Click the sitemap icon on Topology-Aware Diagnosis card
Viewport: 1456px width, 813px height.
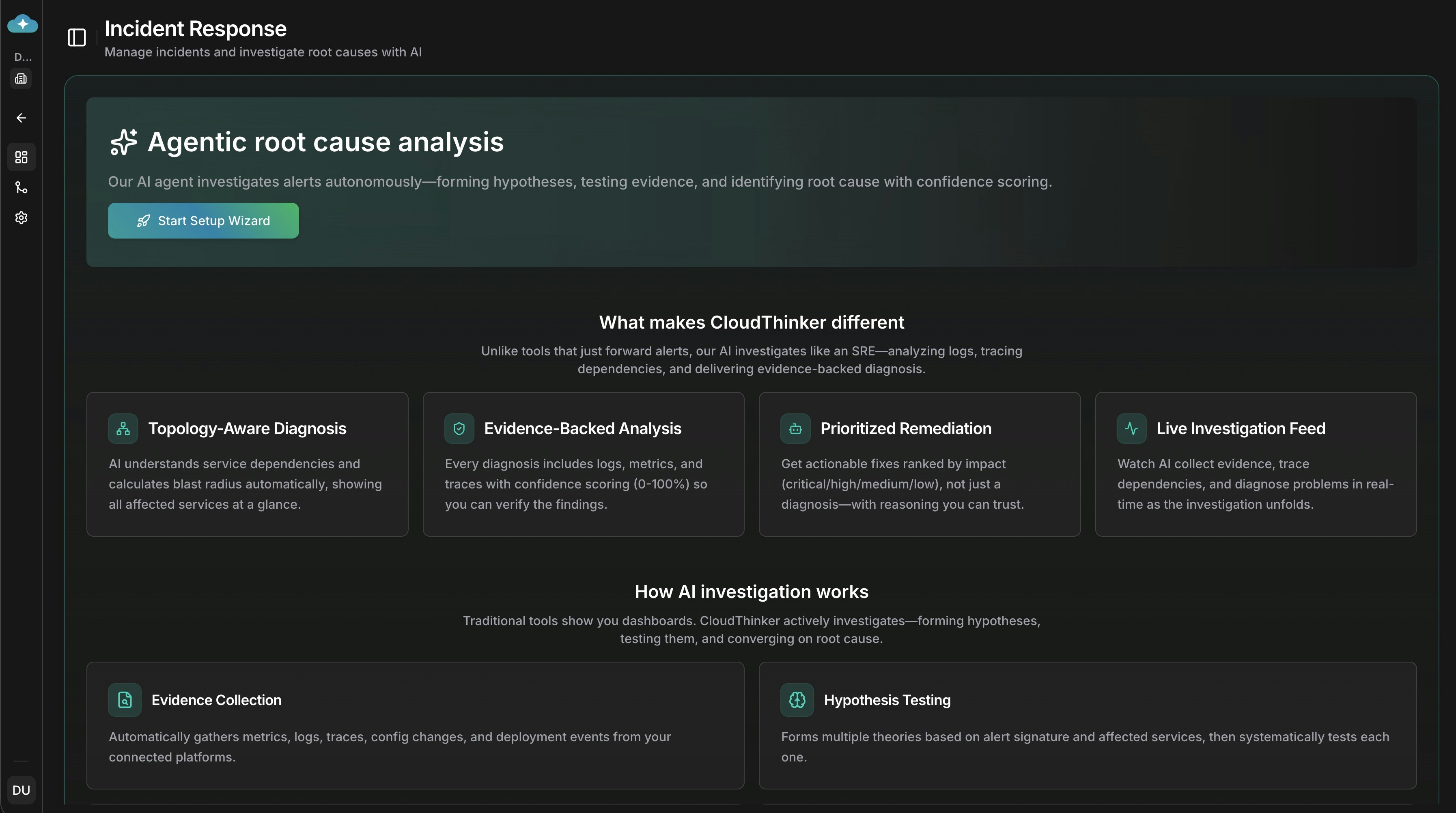(123, 428)
